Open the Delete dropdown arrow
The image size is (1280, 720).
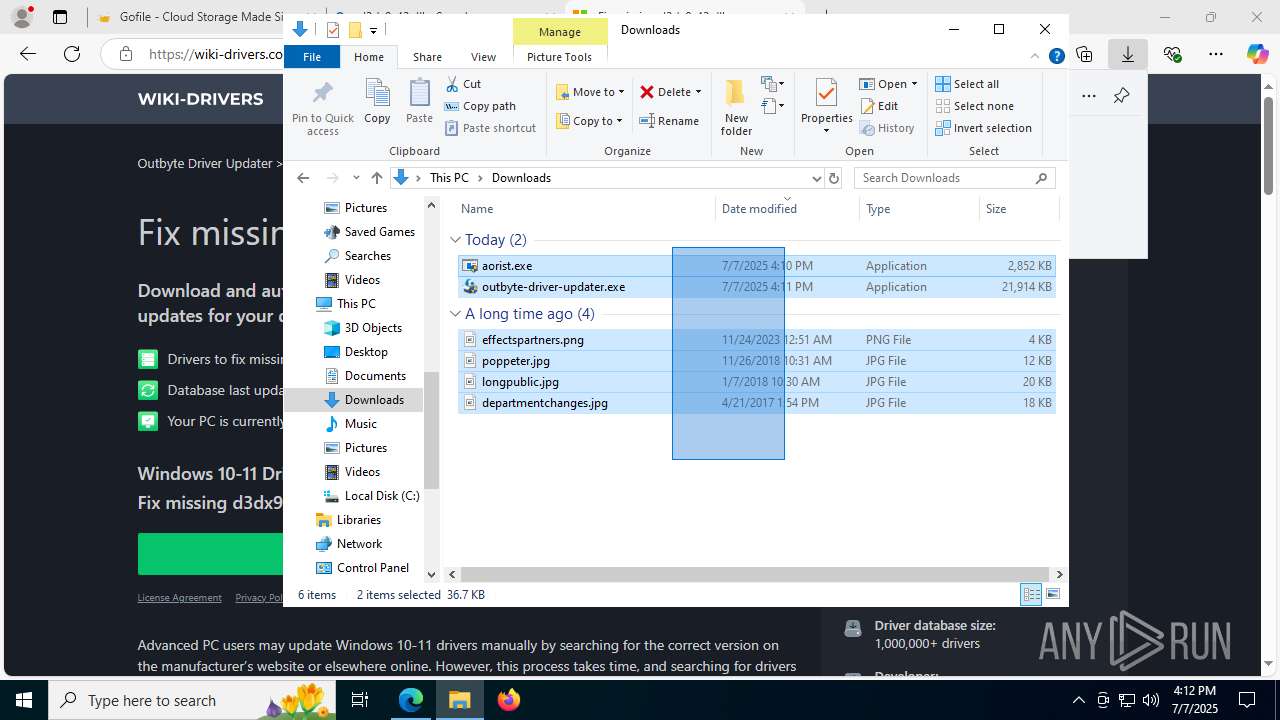pos(698,92)
